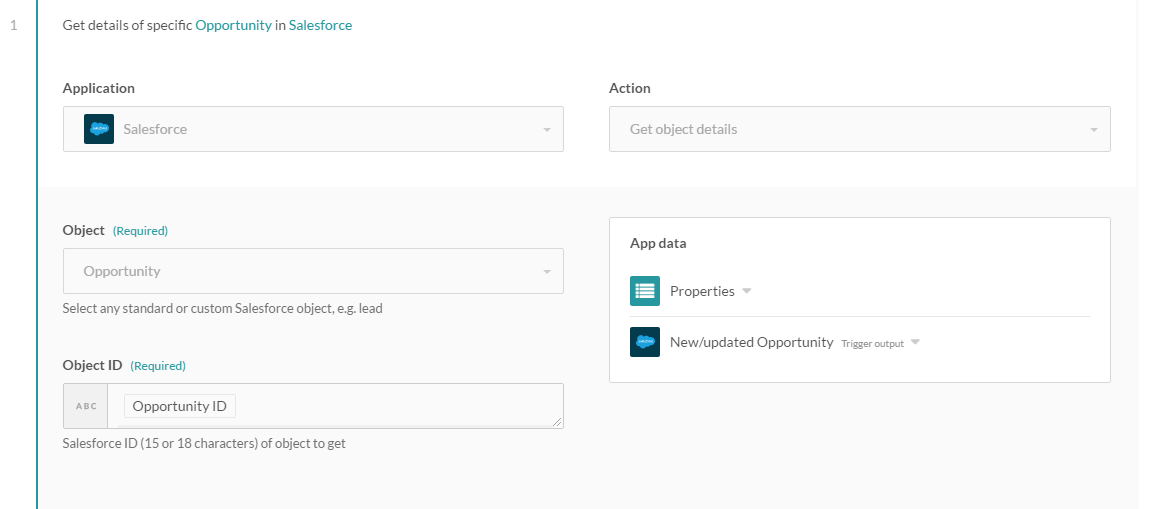Open the Application dropdown arrow
The image size is (1151, 509).
pos(547,130)
